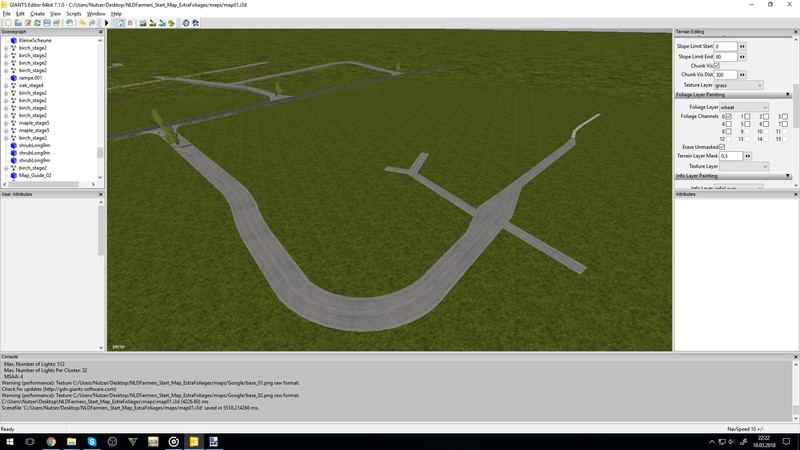Collapse the Info Layer Painting section
Image resolution: width=800 pixels, height=450 pixels.
787,176
